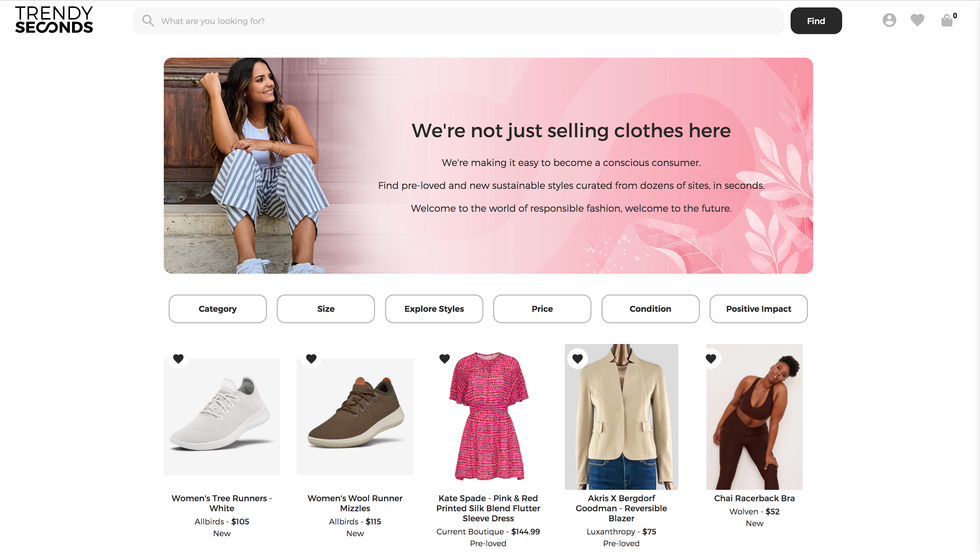Toggle heart on Akris reversible blazer
The width and height of the screenshot is (980, 553).
pos(578,359)
